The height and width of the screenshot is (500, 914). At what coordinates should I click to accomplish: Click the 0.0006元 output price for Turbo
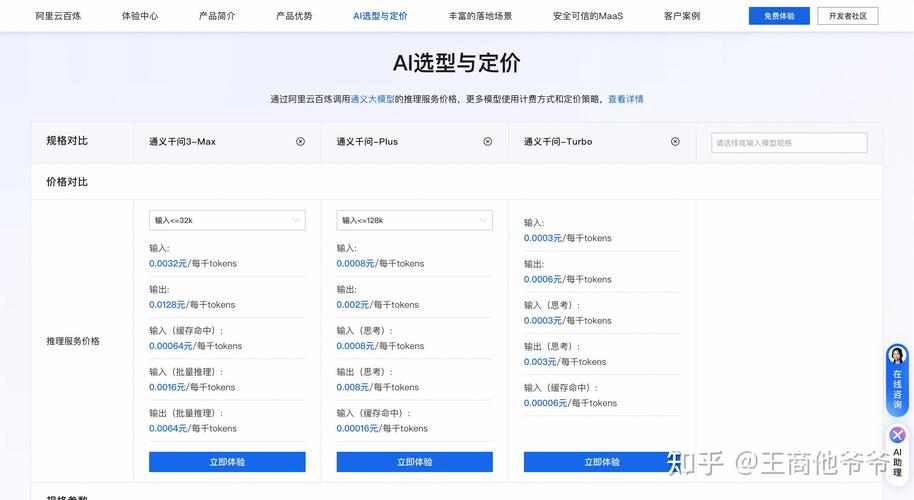[543, 280]
